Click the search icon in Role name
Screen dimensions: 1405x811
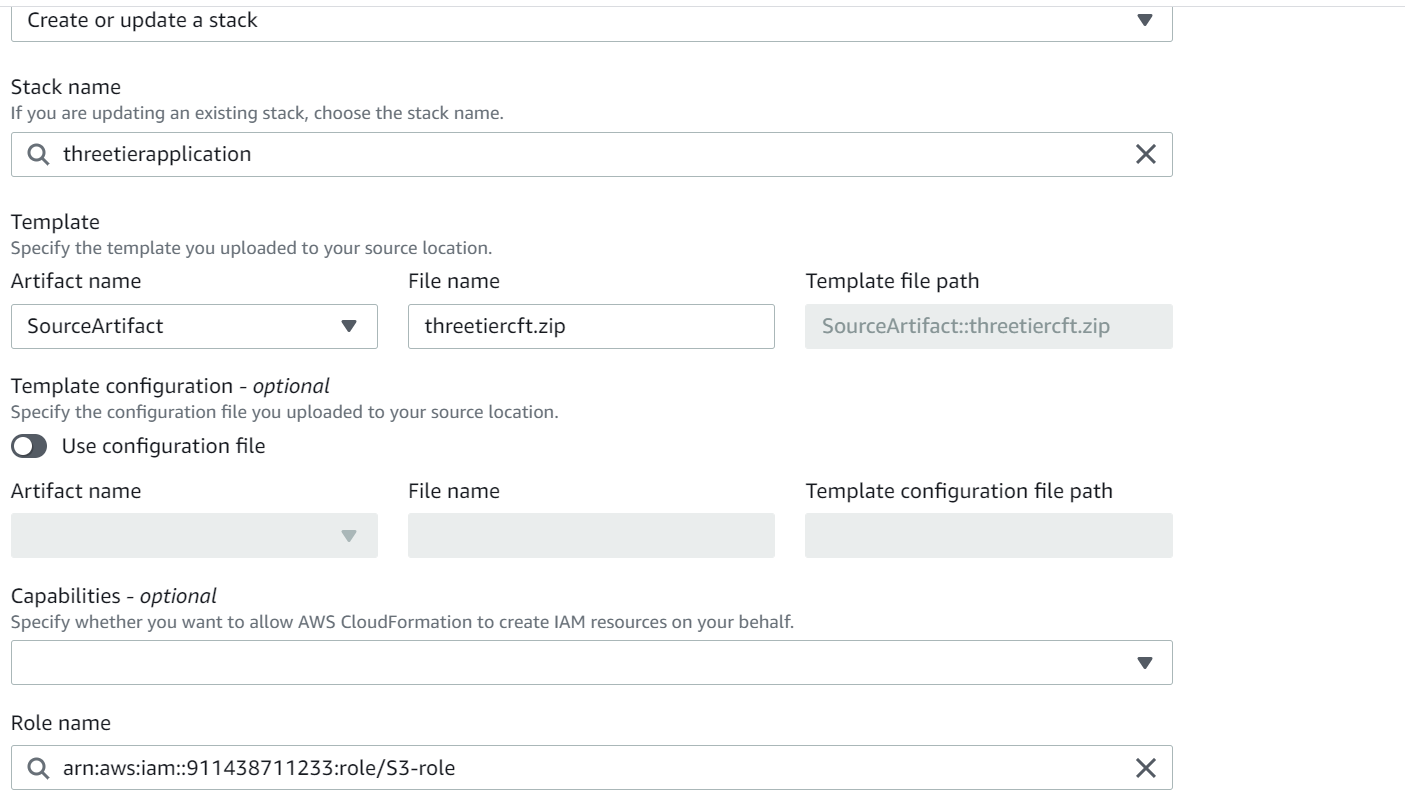(x=38, y=768)
